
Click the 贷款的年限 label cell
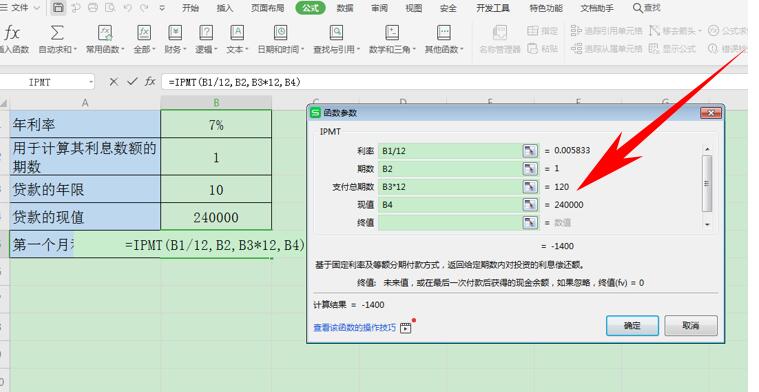85,189
